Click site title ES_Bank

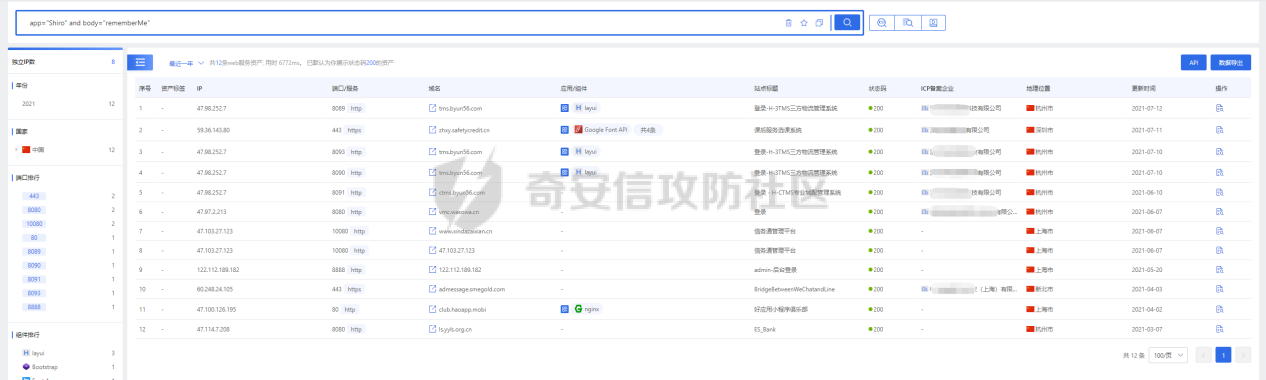tap(766, 328)
